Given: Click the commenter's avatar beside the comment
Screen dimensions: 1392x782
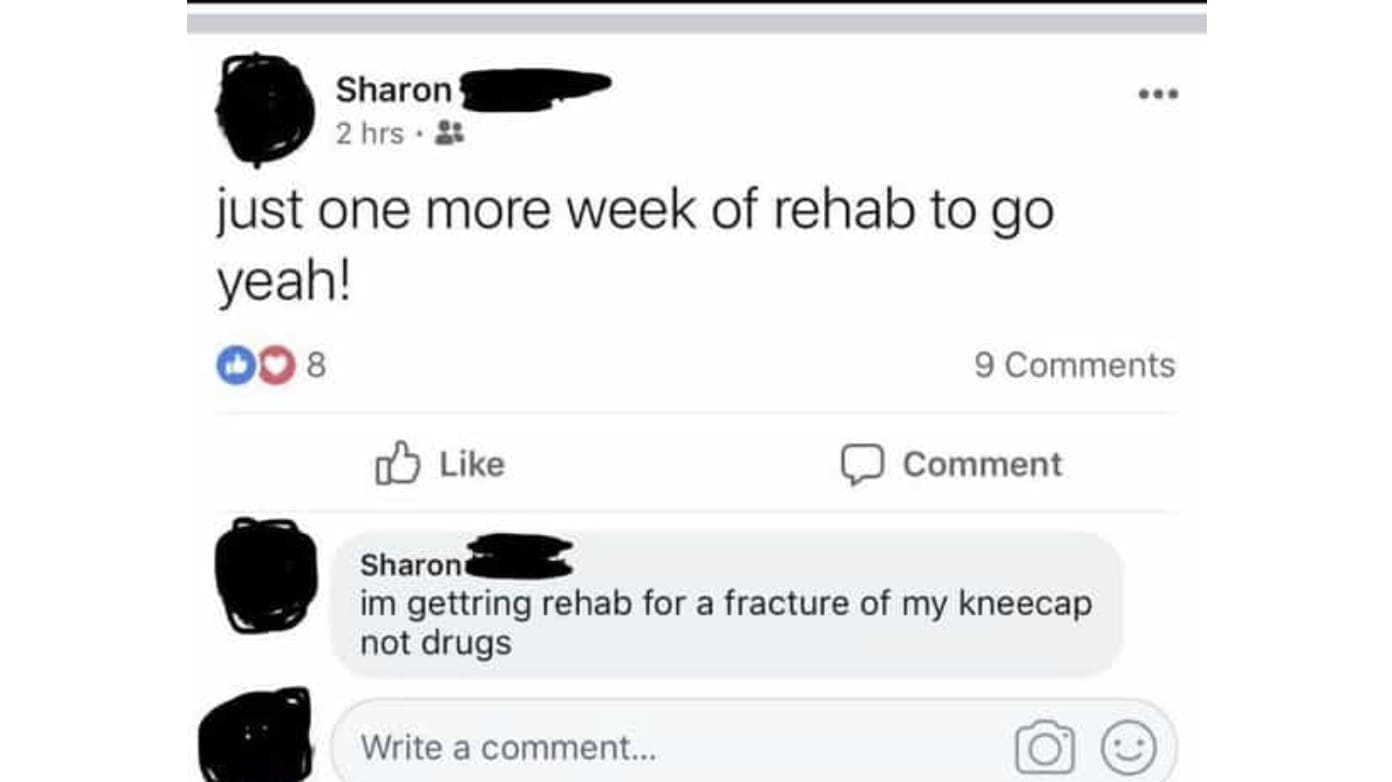Looking at the screenshot, I should click(x=266, y=573).
